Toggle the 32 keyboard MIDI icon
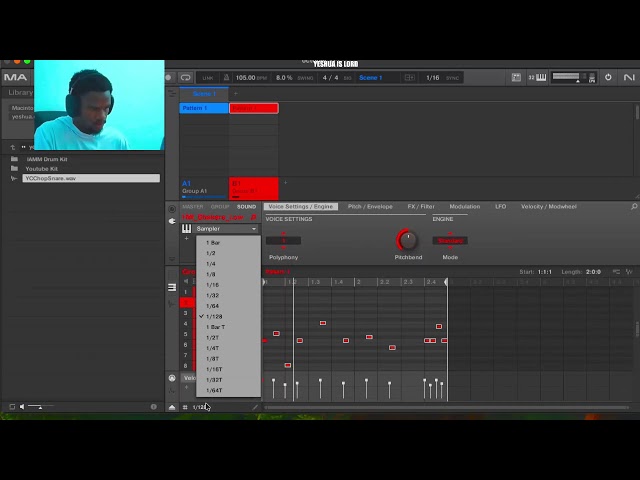 [537, 78]
